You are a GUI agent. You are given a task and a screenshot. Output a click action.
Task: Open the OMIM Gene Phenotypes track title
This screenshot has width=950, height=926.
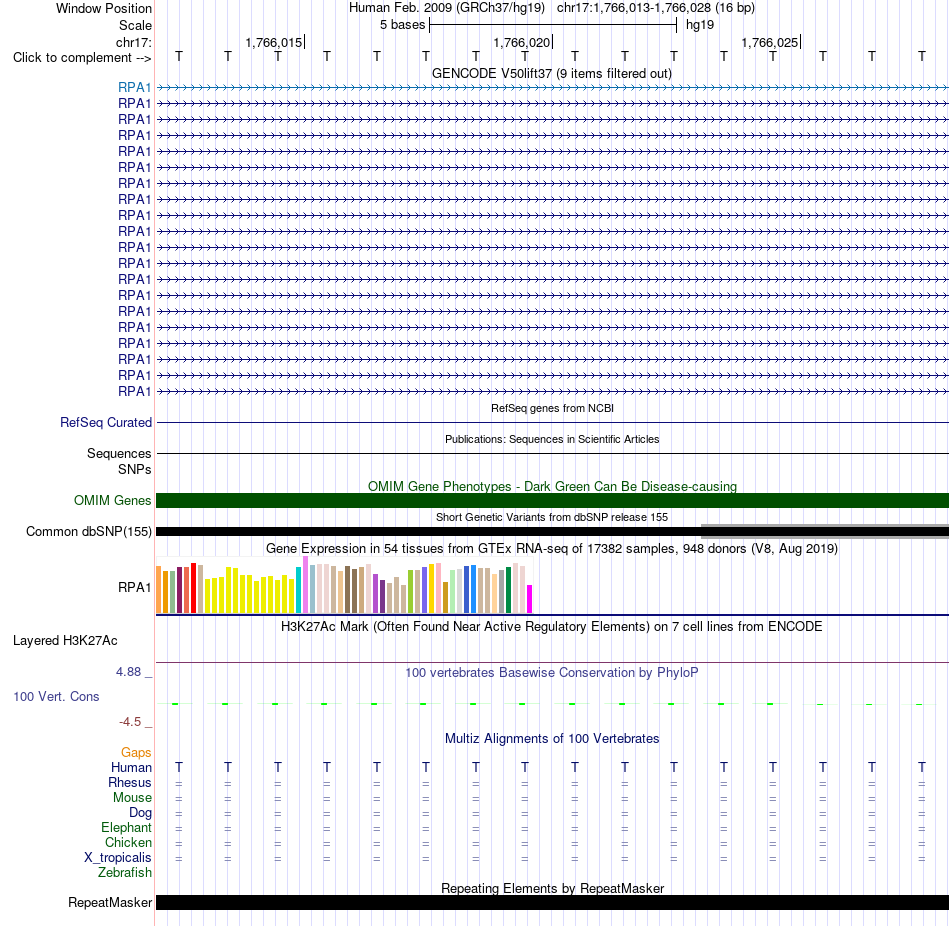(552, 486)
